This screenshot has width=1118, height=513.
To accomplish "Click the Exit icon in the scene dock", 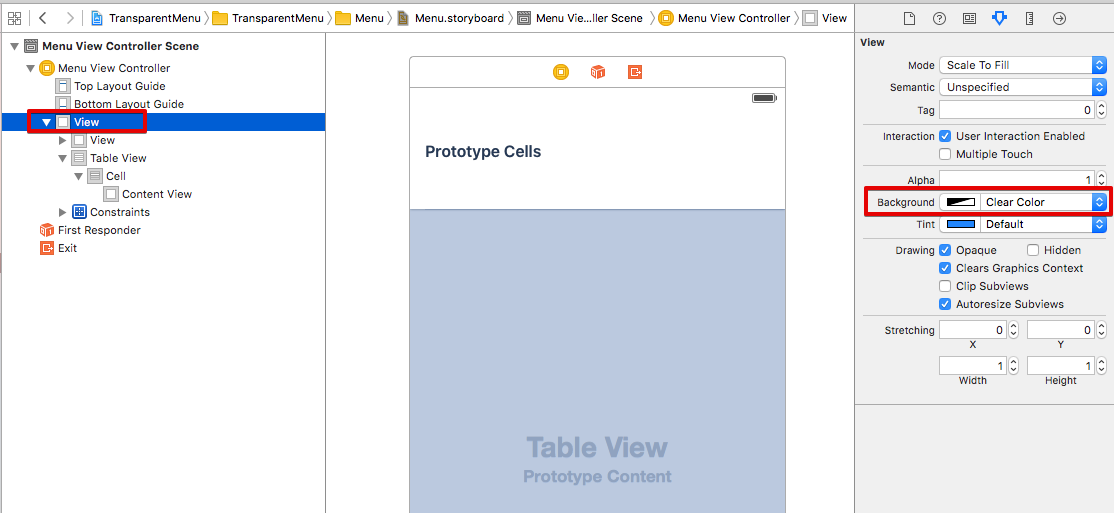I will pos(635,72).
